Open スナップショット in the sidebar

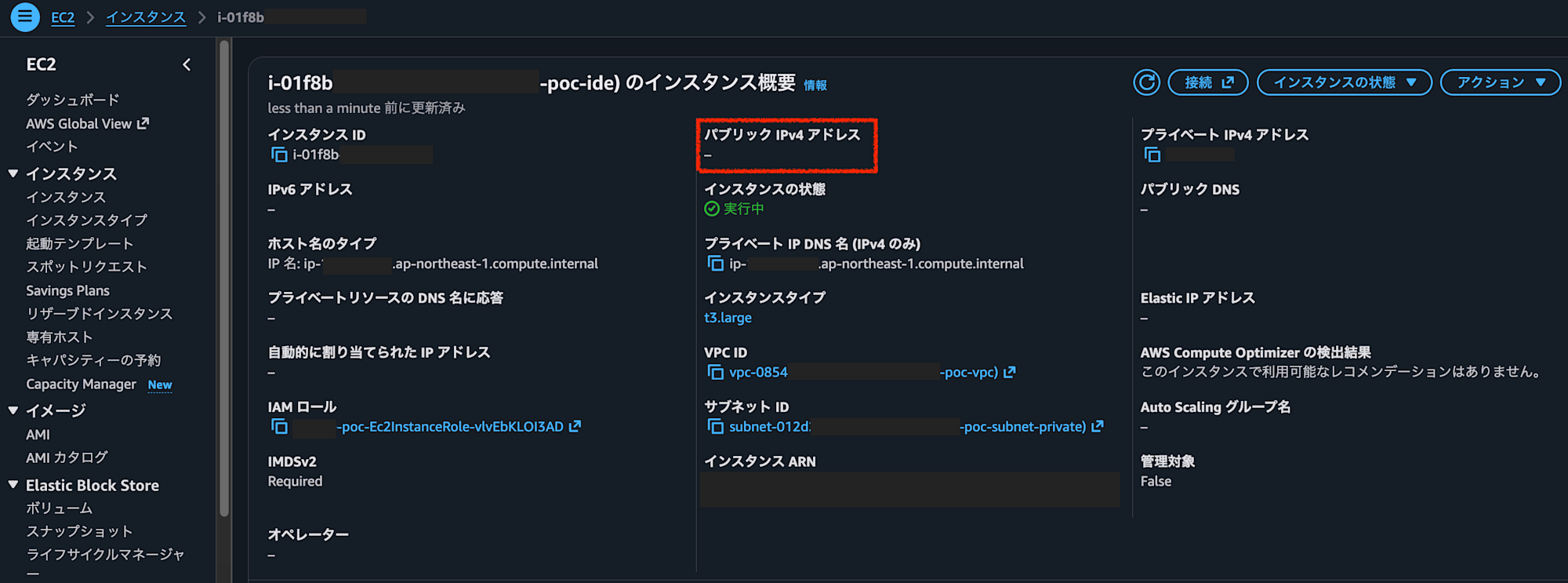[79, 531]
